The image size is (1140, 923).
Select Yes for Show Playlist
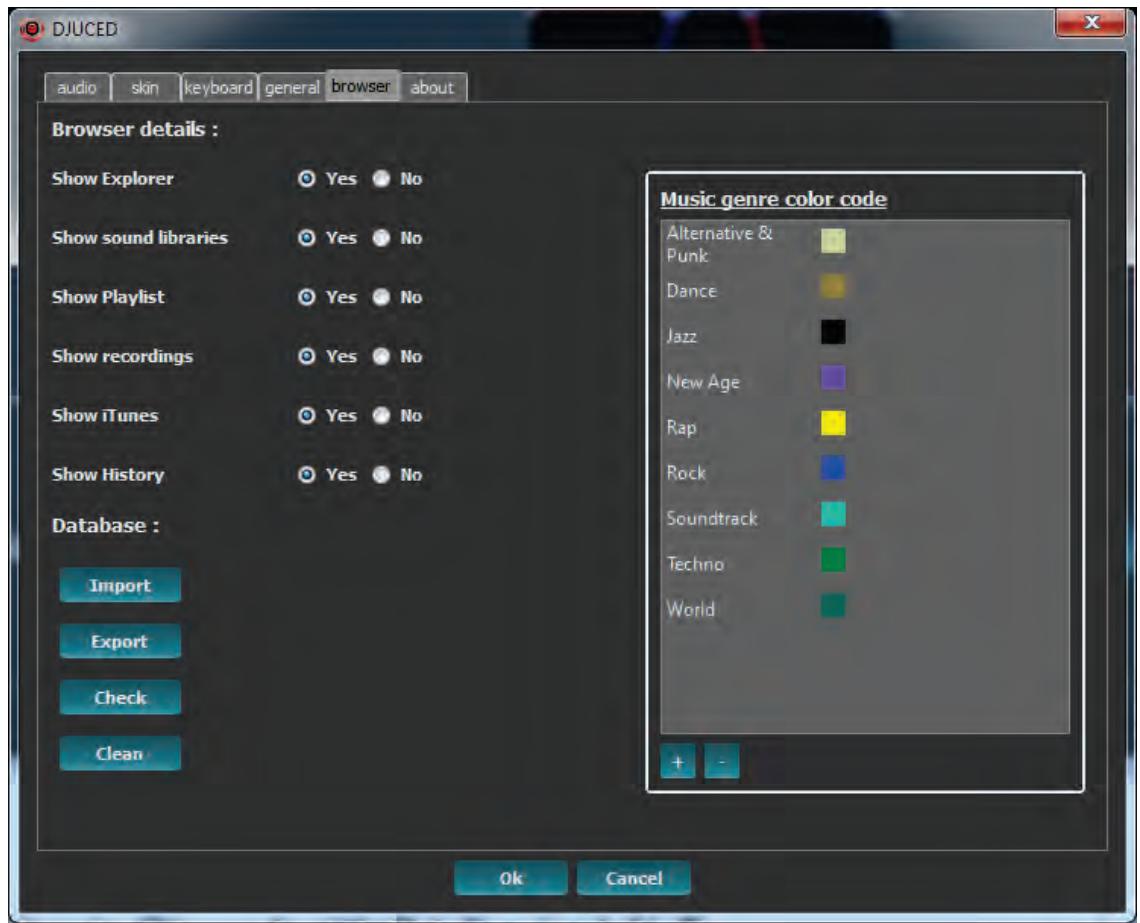(x=307, y=297)
